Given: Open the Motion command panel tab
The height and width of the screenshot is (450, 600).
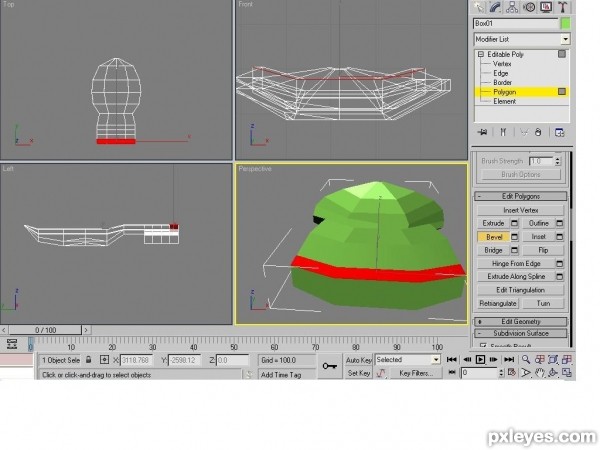Looking at the screenshot, I should pos(529,7).
